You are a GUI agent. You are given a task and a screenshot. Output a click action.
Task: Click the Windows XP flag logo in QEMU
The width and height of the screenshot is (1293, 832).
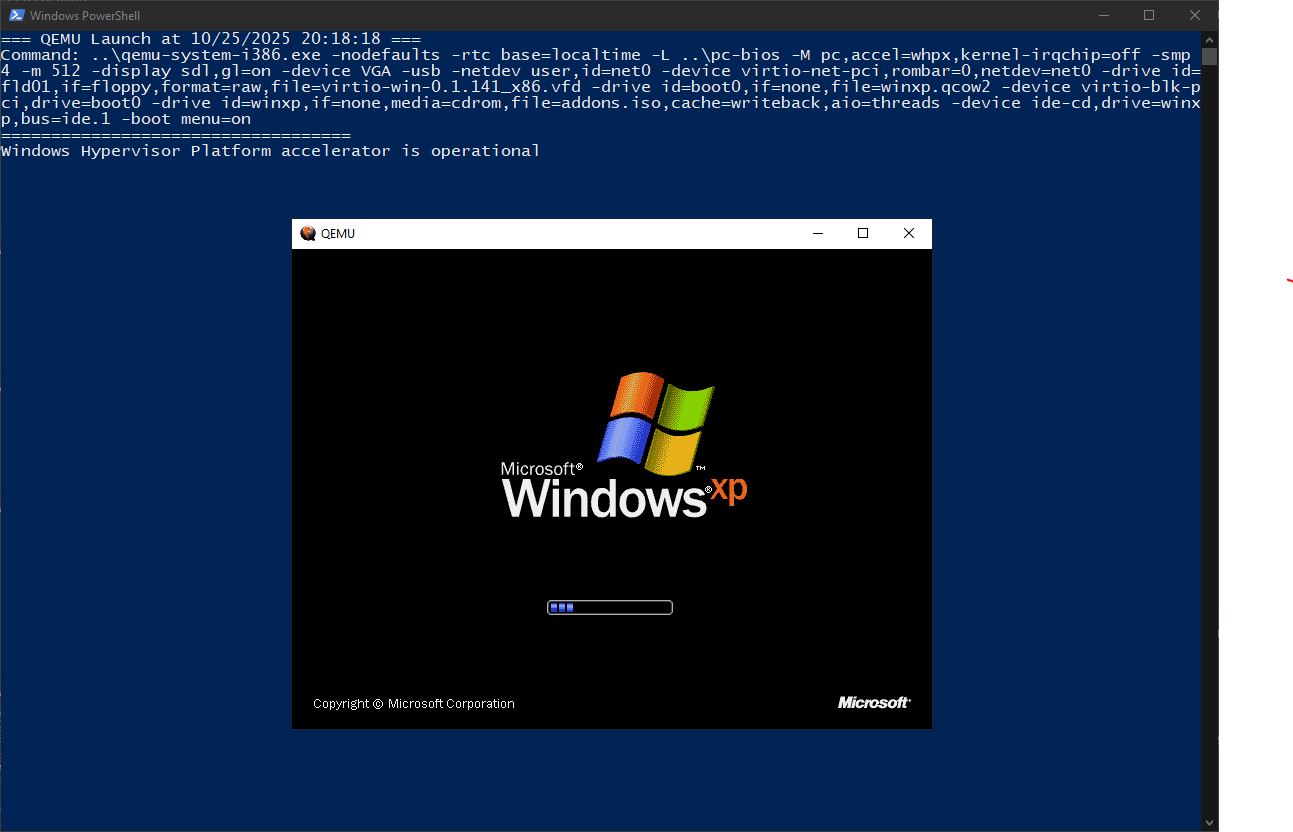click(x=656, y=423)
